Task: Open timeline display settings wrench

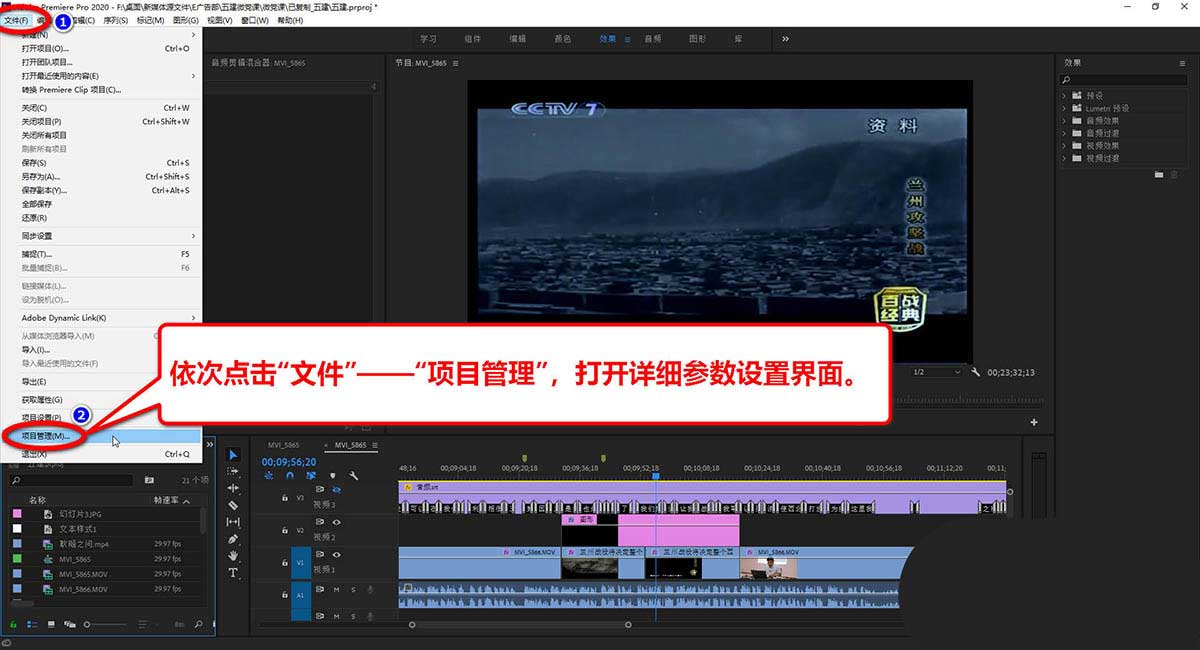Action: click(354, 476)
